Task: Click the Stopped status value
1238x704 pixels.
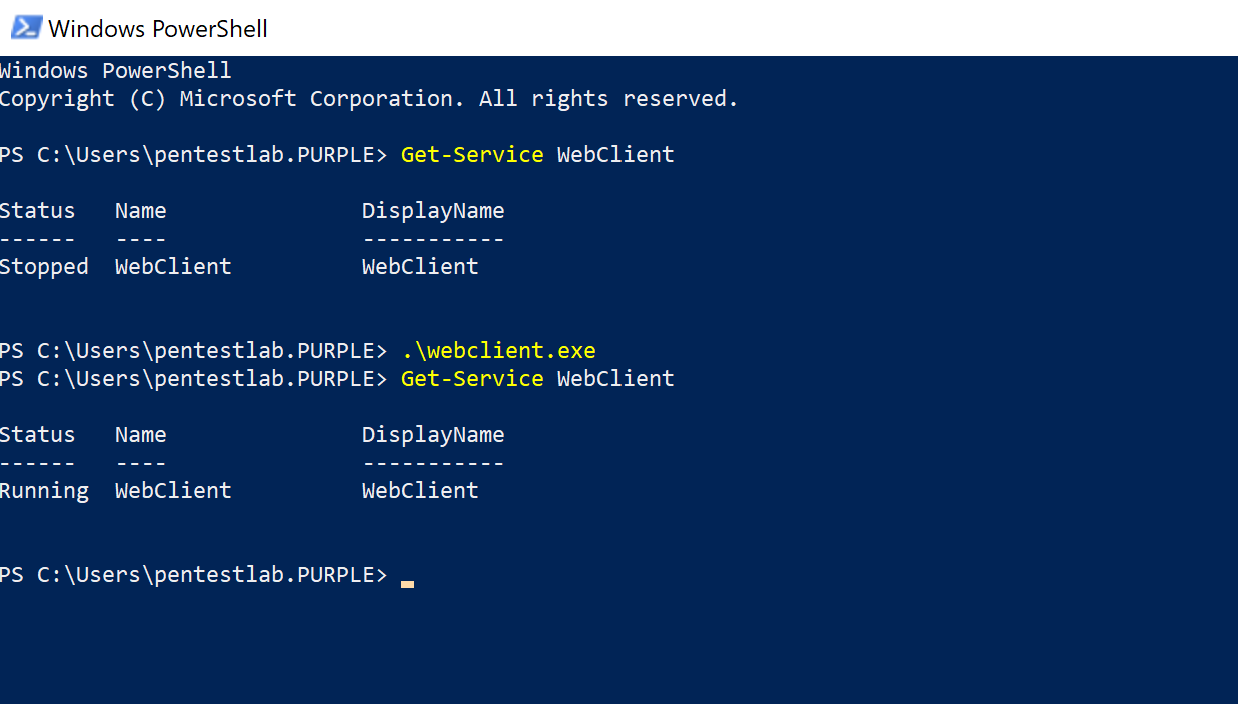Action: 44,267
